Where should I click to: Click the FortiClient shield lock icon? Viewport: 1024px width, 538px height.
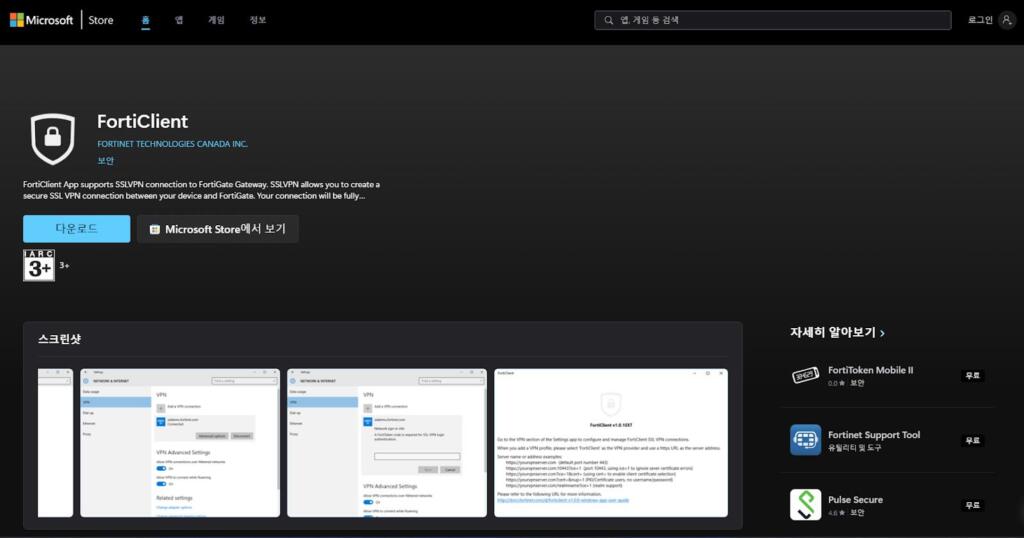(53, 138)
